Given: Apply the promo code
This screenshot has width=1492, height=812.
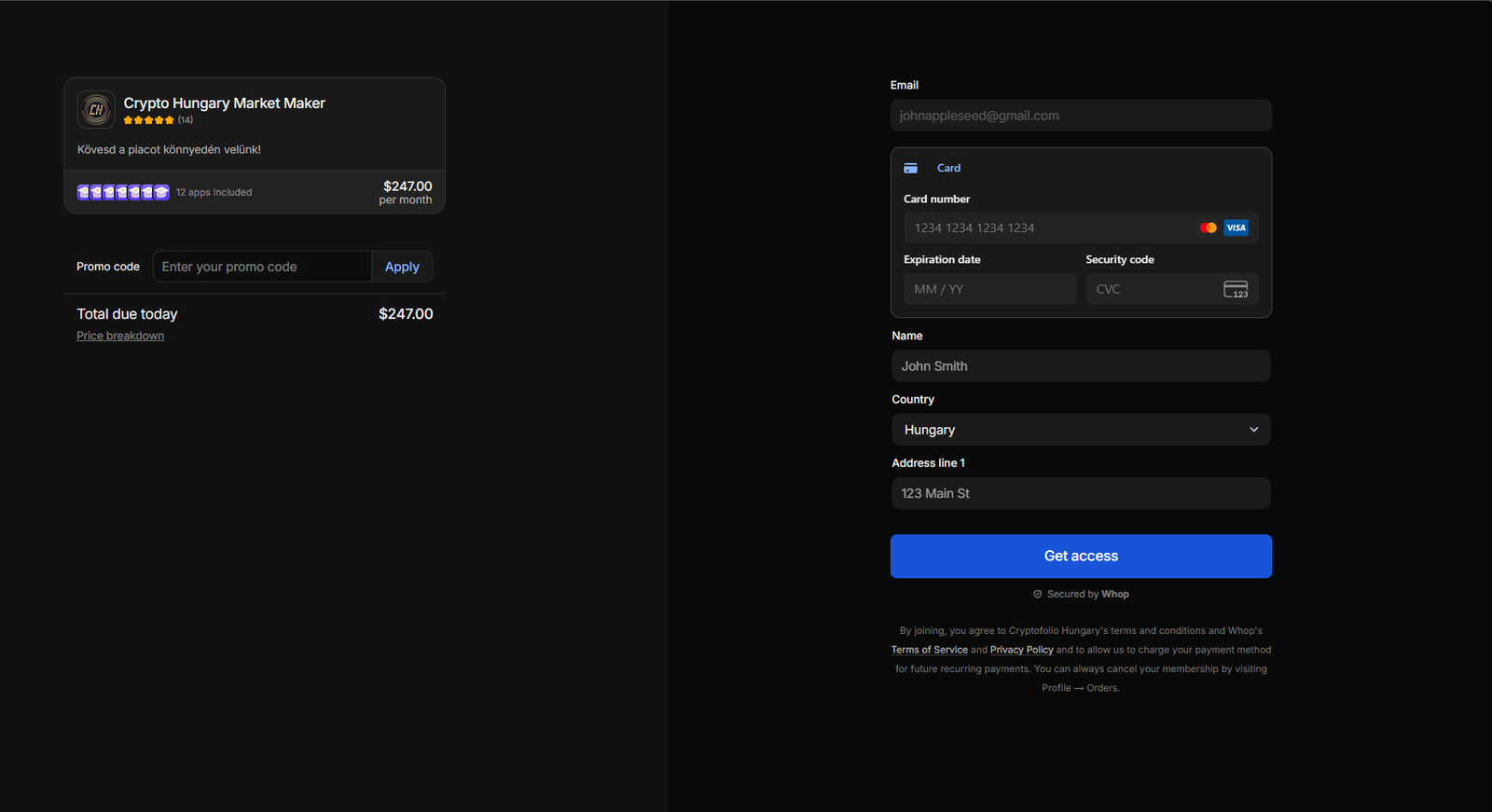Looking at the screenshot, I should [402, 267].
